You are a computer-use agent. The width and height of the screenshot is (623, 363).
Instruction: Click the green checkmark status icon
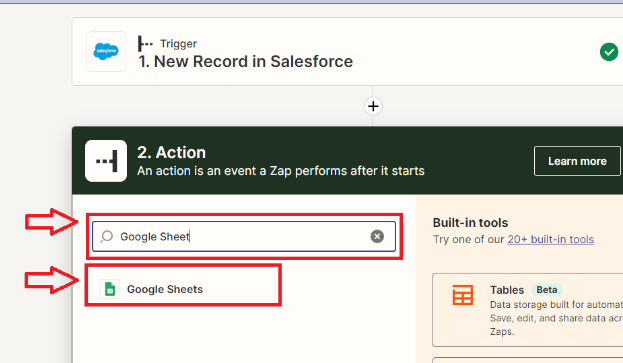[x=609, y=52]
